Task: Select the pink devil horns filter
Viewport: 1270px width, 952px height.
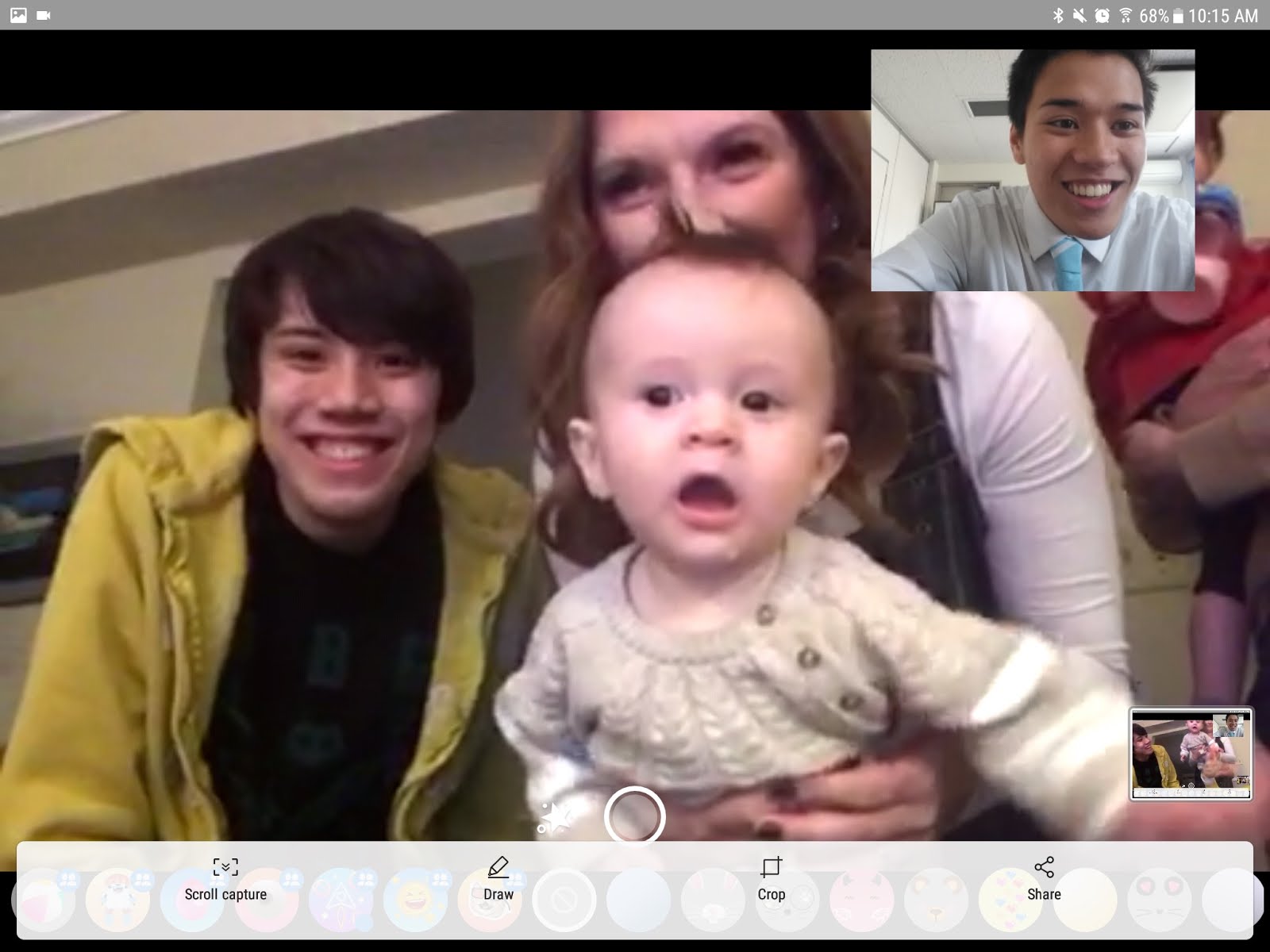Action: tap(862, 901)
